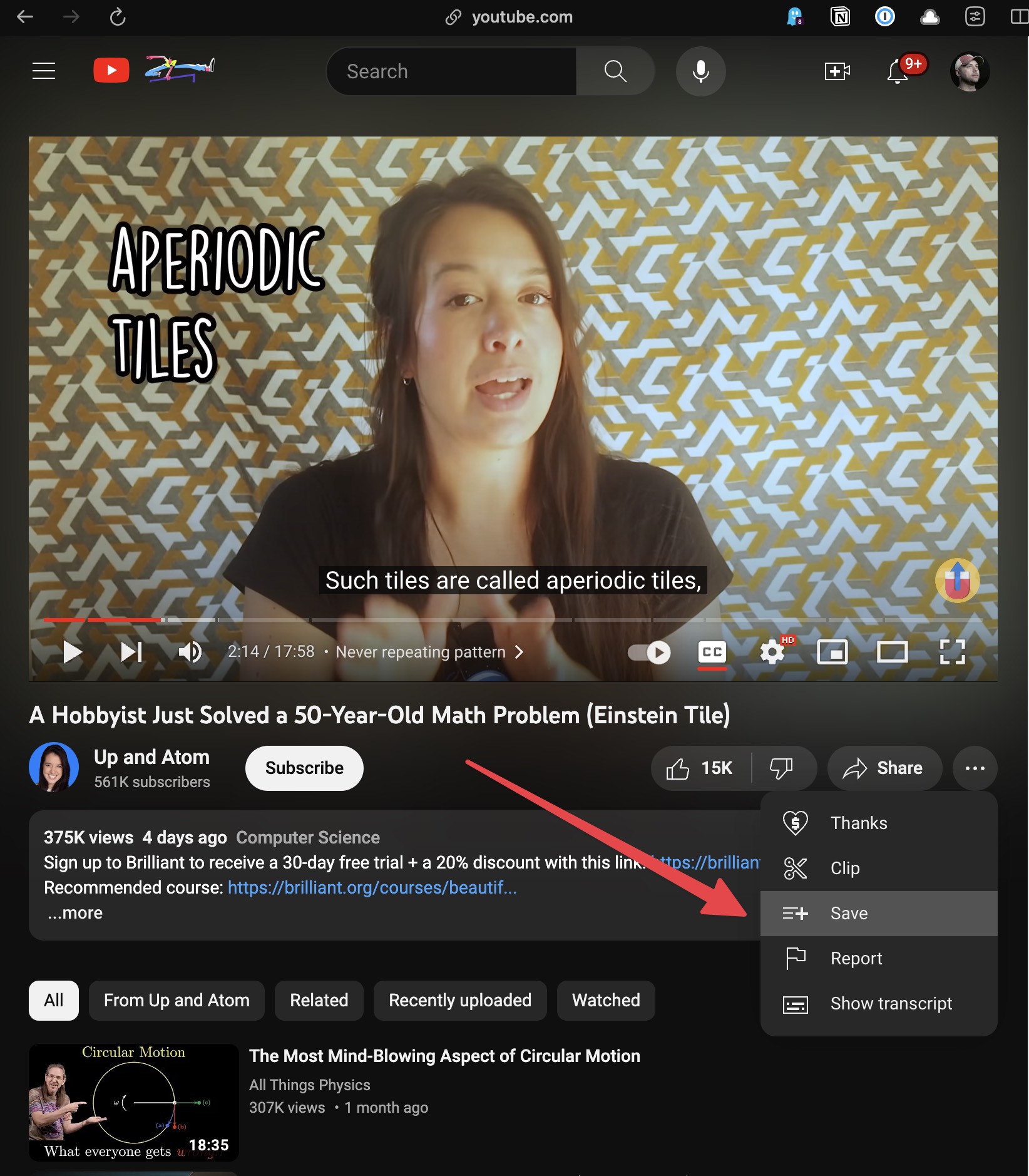Image resolution: width=1029 pixels, height=1176 pixels.
Task: Open the cloud extension icon
Action: pos(929,17)
